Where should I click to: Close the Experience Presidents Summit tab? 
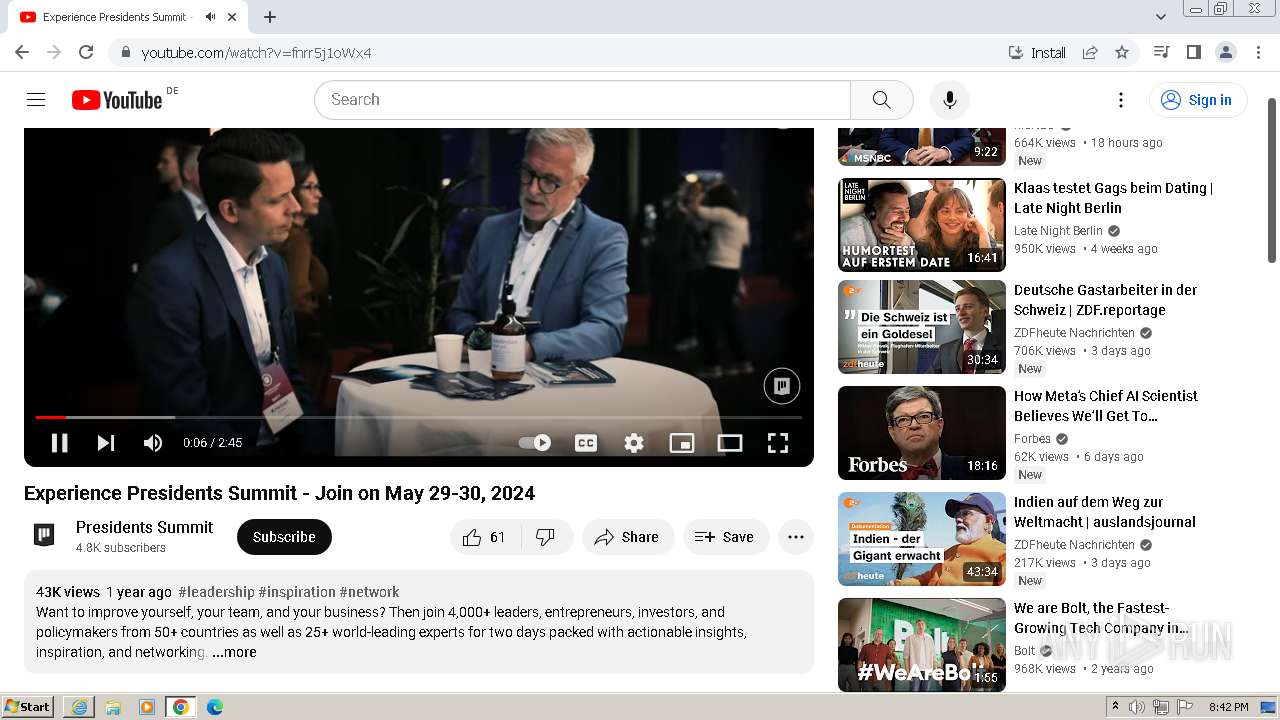point(232,17)
